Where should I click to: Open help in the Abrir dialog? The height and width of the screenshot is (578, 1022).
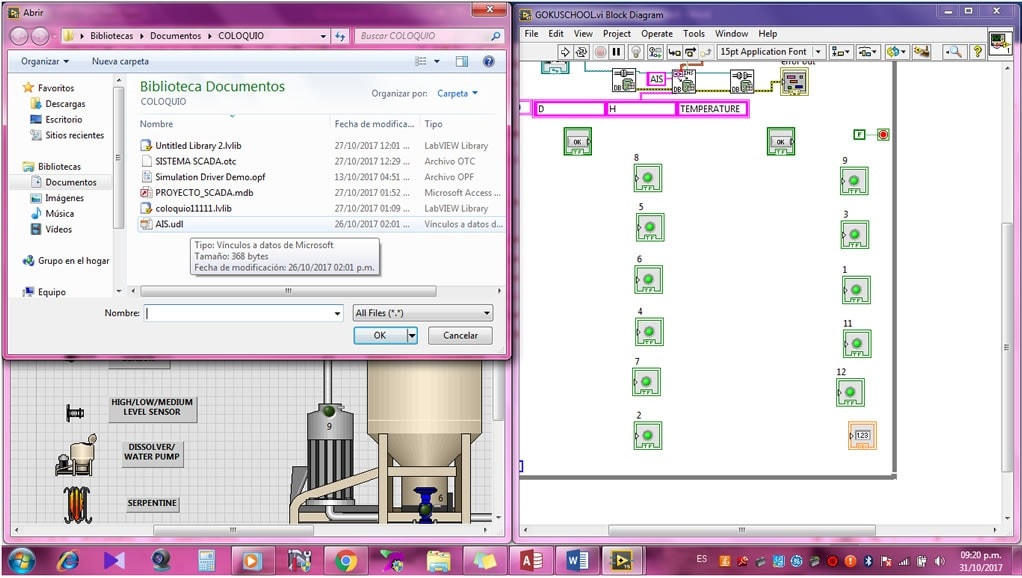tap(488, 61)
